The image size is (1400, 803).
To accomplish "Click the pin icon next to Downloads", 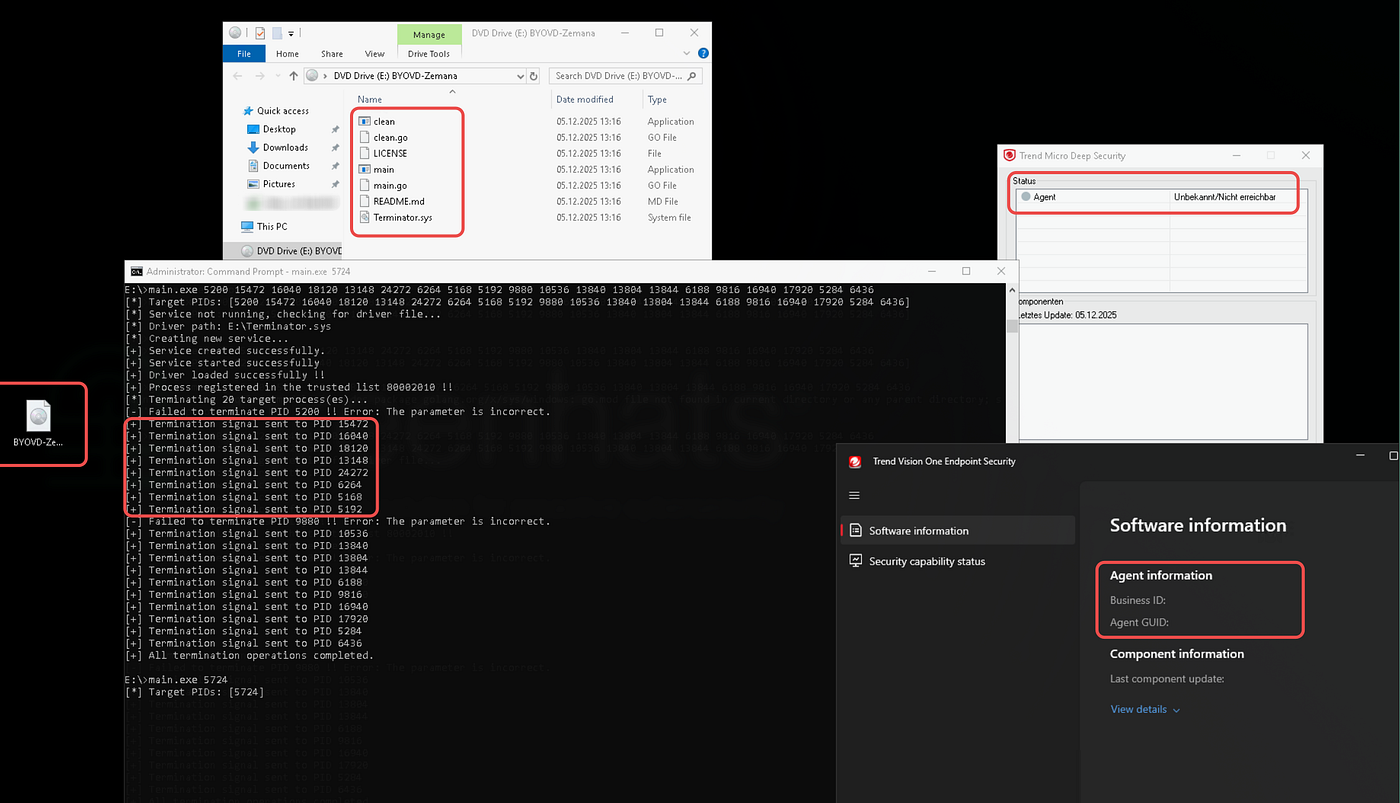I will coord(335,148).
